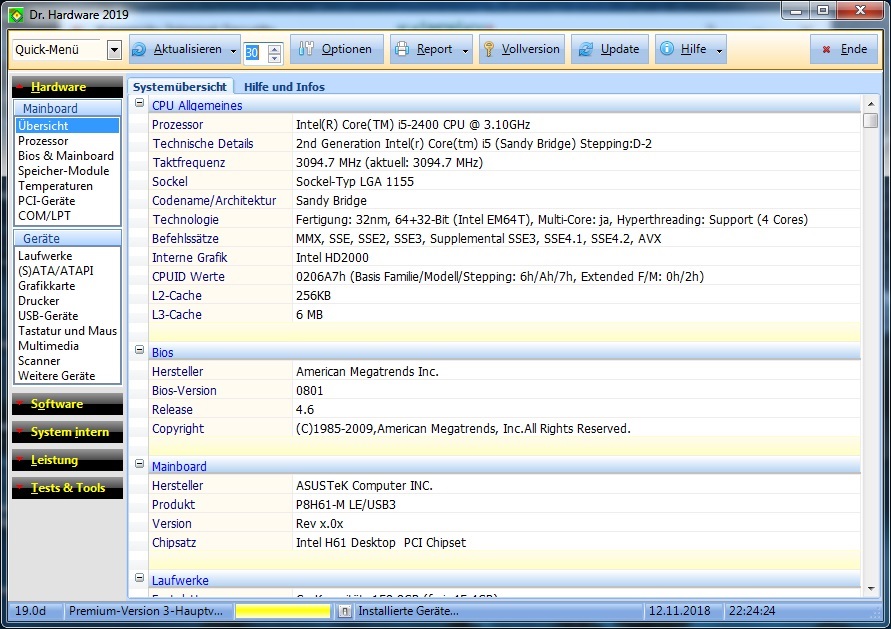Click the yellow progress bar in status bar
Image resolution: width=891 pixels, height=629 pixels.
point(282,611)
